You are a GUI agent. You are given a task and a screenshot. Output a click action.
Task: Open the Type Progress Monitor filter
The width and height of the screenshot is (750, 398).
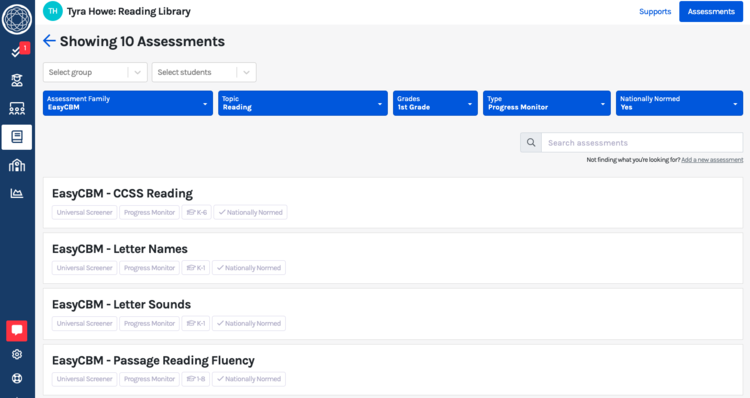(547, 103)
